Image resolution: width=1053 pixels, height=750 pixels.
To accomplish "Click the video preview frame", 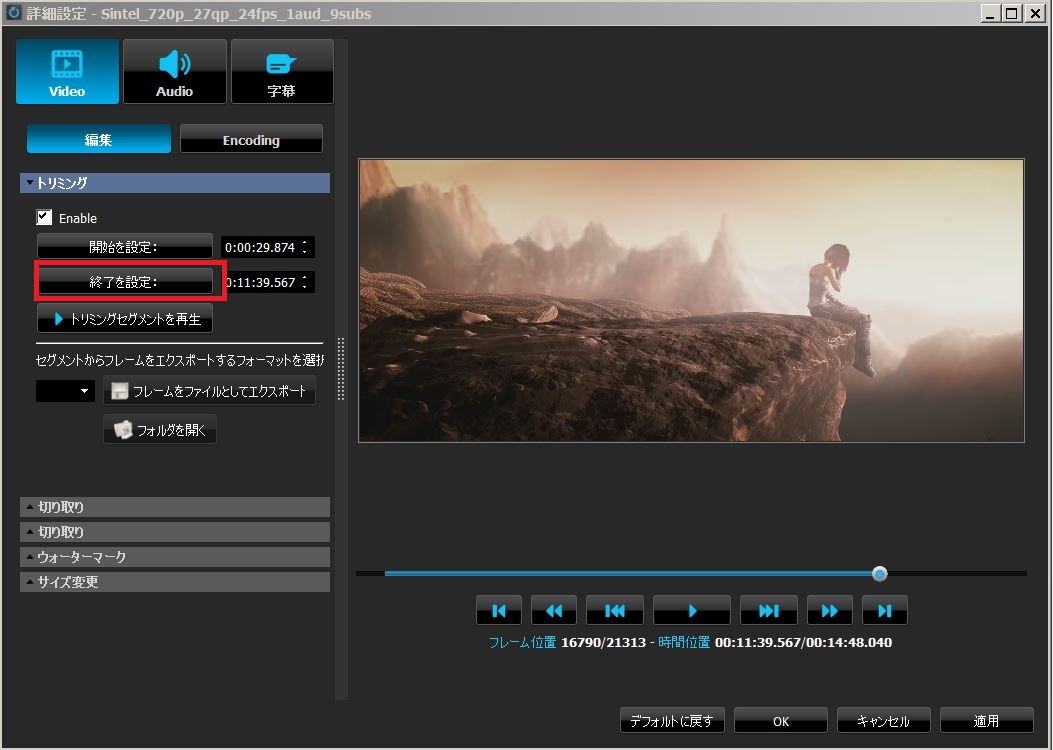I will pyautogui.click(x=692, y=301).
